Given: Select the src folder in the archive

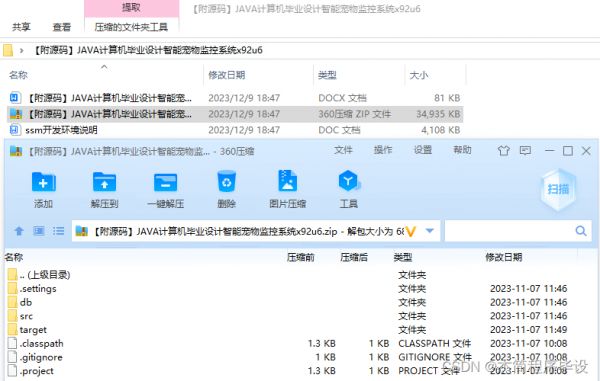Looking at the screenshot, I should pyautogui.click(x=26, y=316).
